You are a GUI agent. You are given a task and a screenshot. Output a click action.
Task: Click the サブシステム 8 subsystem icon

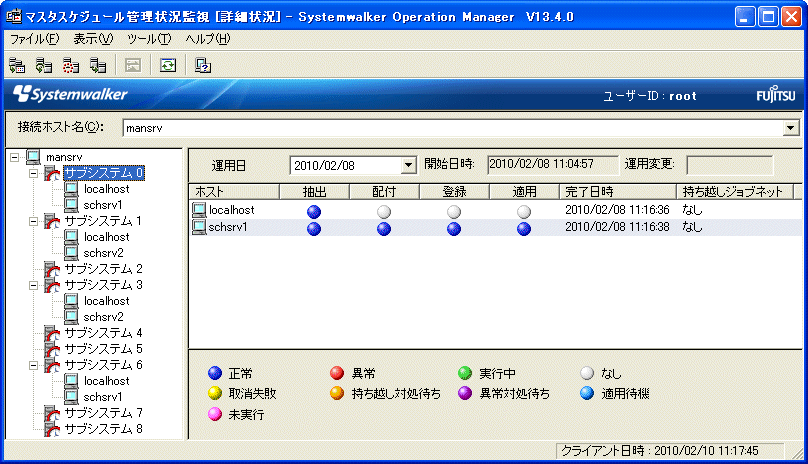[52, 429]
